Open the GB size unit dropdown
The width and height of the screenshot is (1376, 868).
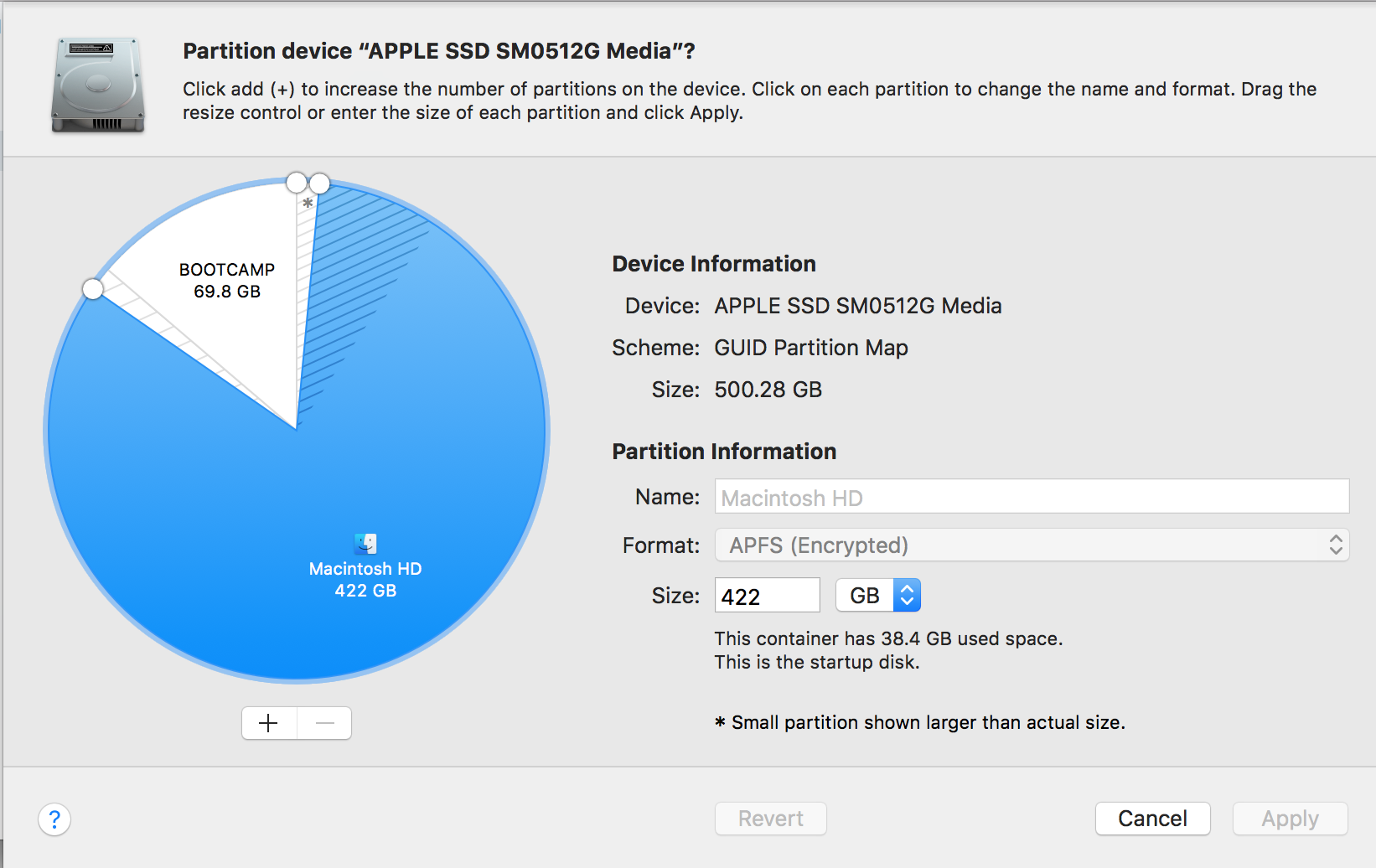[878, 596]
